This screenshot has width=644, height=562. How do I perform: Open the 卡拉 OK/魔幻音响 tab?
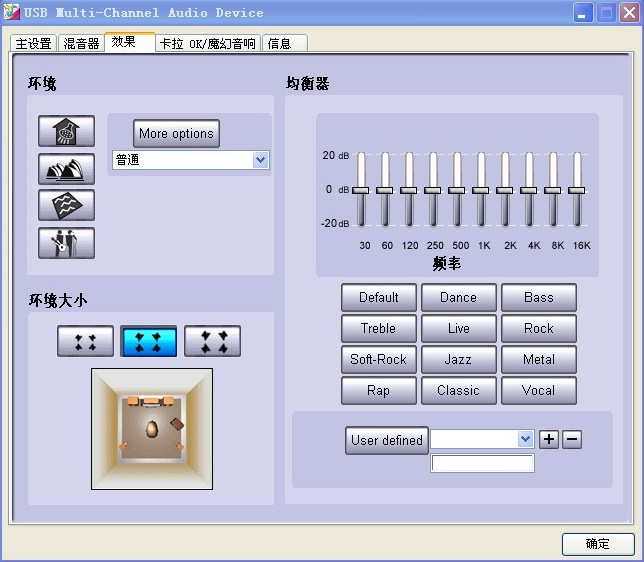pos(208,43)
